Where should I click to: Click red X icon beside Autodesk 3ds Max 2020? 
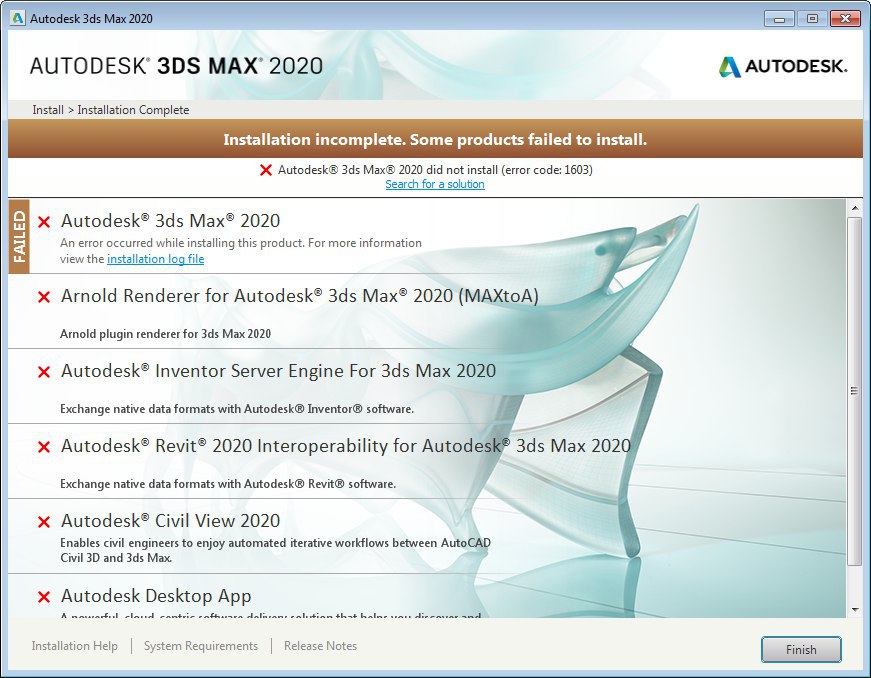pos(44,222)
